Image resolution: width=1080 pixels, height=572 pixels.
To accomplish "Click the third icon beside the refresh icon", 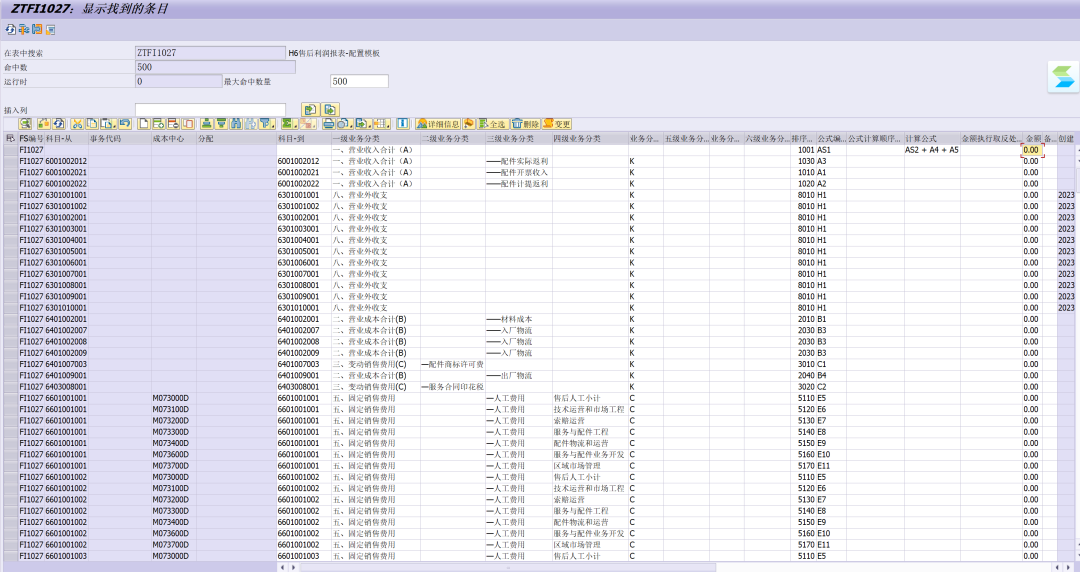I will pos(37,30).
